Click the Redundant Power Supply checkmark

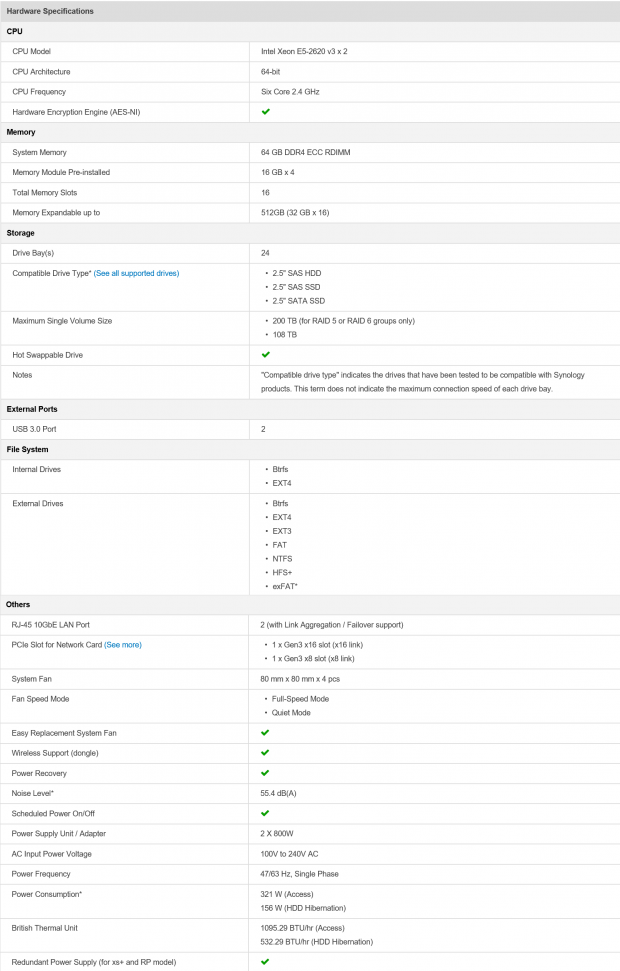coord(265,962)
